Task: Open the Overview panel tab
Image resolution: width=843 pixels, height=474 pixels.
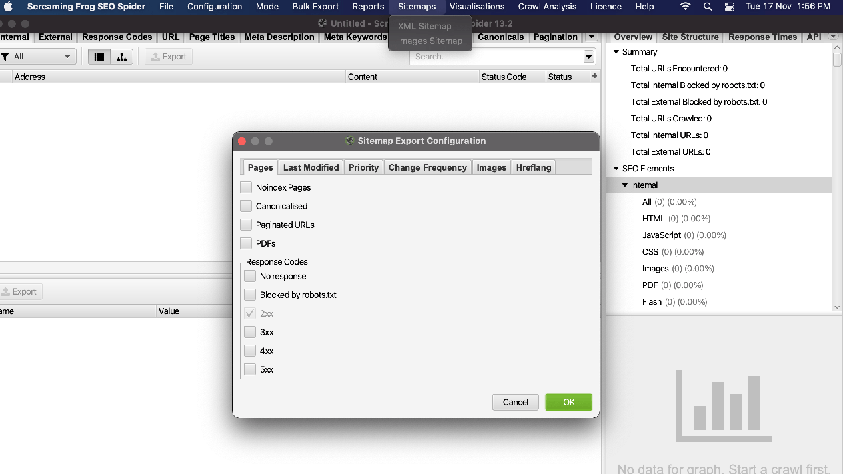Action: click(633, 37)
